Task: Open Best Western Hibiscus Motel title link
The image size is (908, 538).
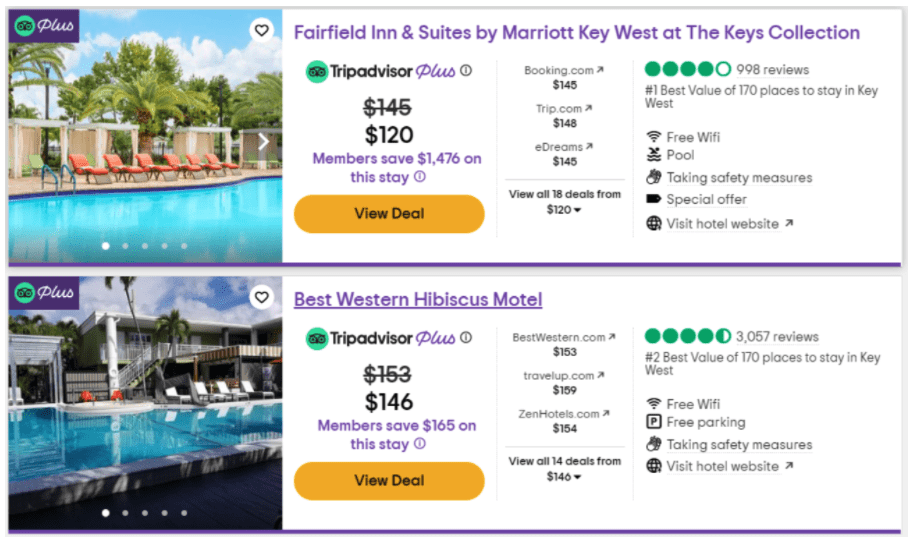Action: pyautogui.click(x=418, y=299)
